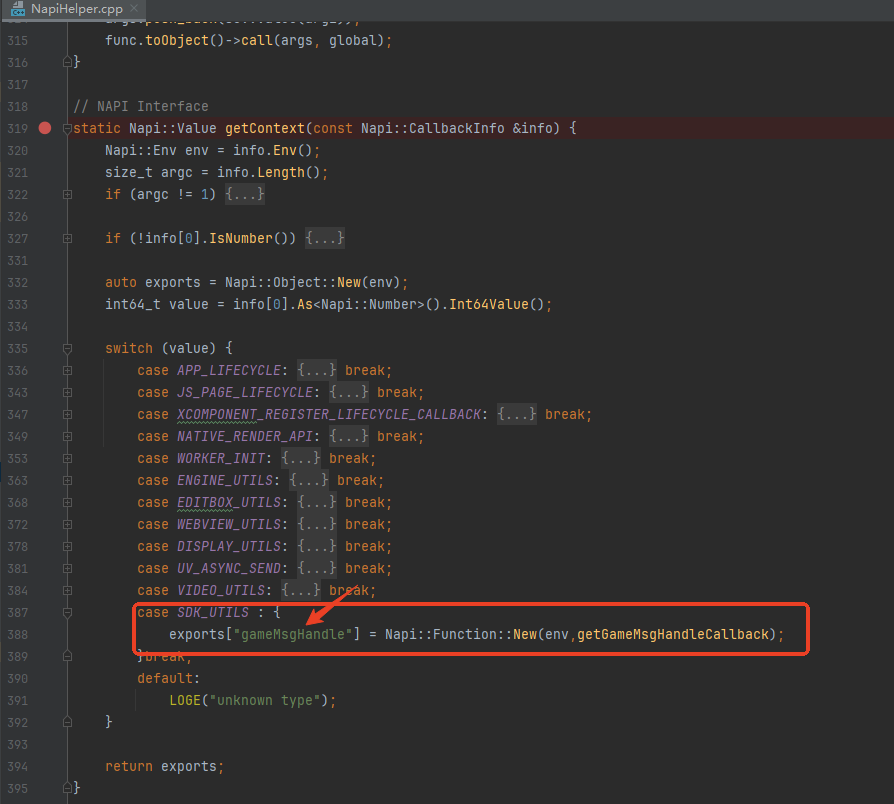This screenshot has height=804, width=894.
Task: Click the SDK_UTILS case label
Action: pos(213,612)
